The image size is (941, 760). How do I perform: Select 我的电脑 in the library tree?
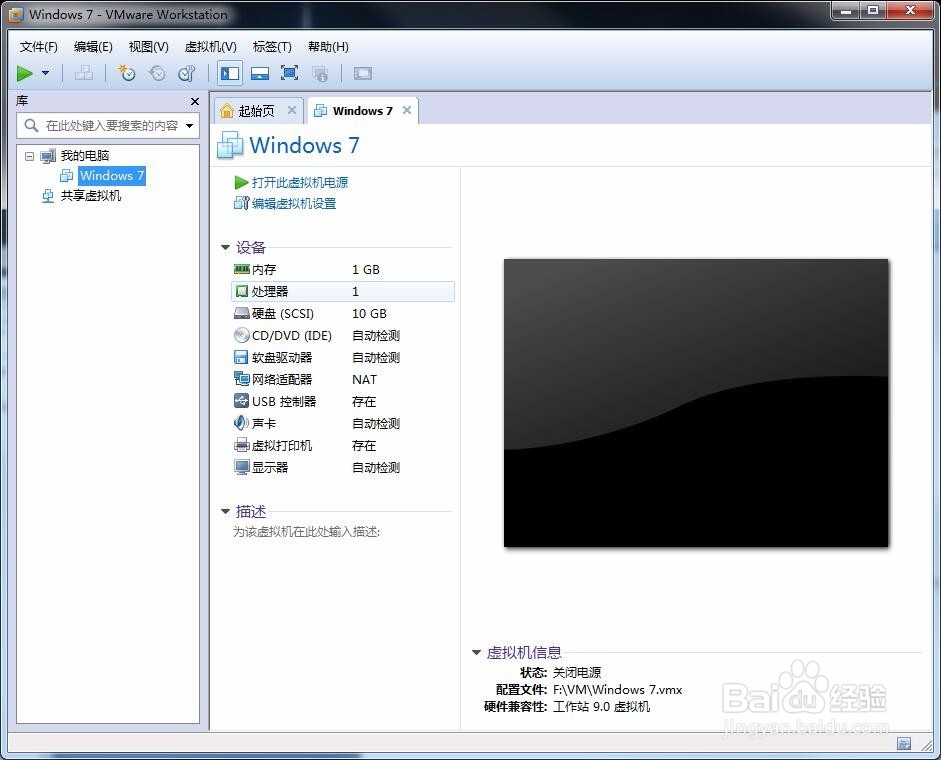pyautogui.click(x=85, y=156)
